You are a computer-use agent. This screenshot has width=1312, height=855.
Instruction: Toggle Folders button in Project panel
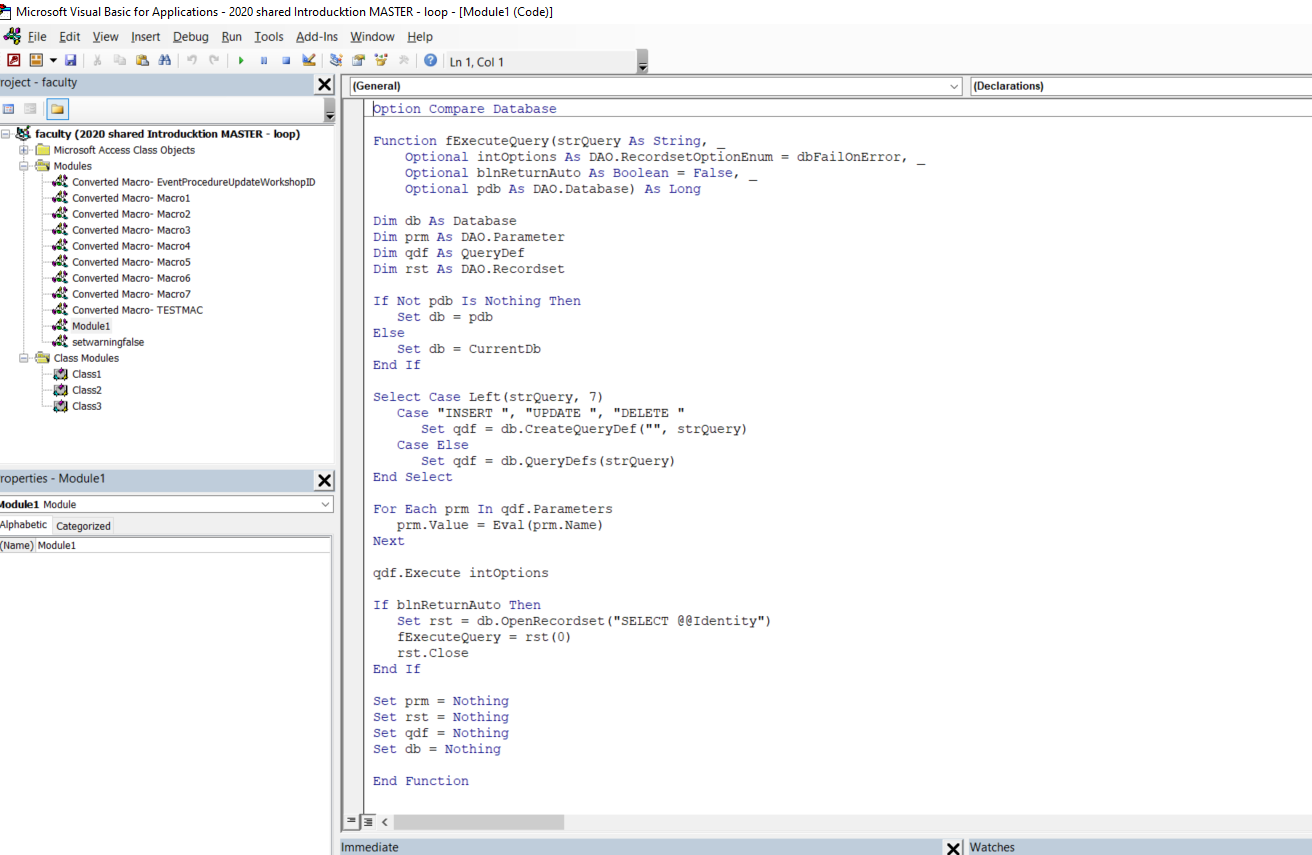pos(57,109)
